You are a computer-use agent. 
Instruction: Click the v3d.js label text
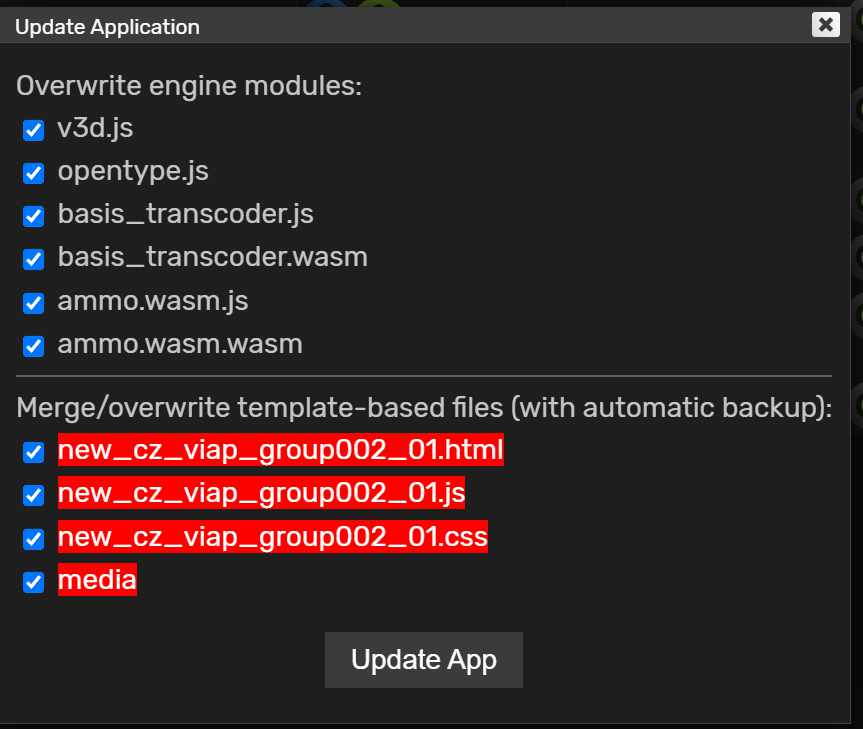95,128
